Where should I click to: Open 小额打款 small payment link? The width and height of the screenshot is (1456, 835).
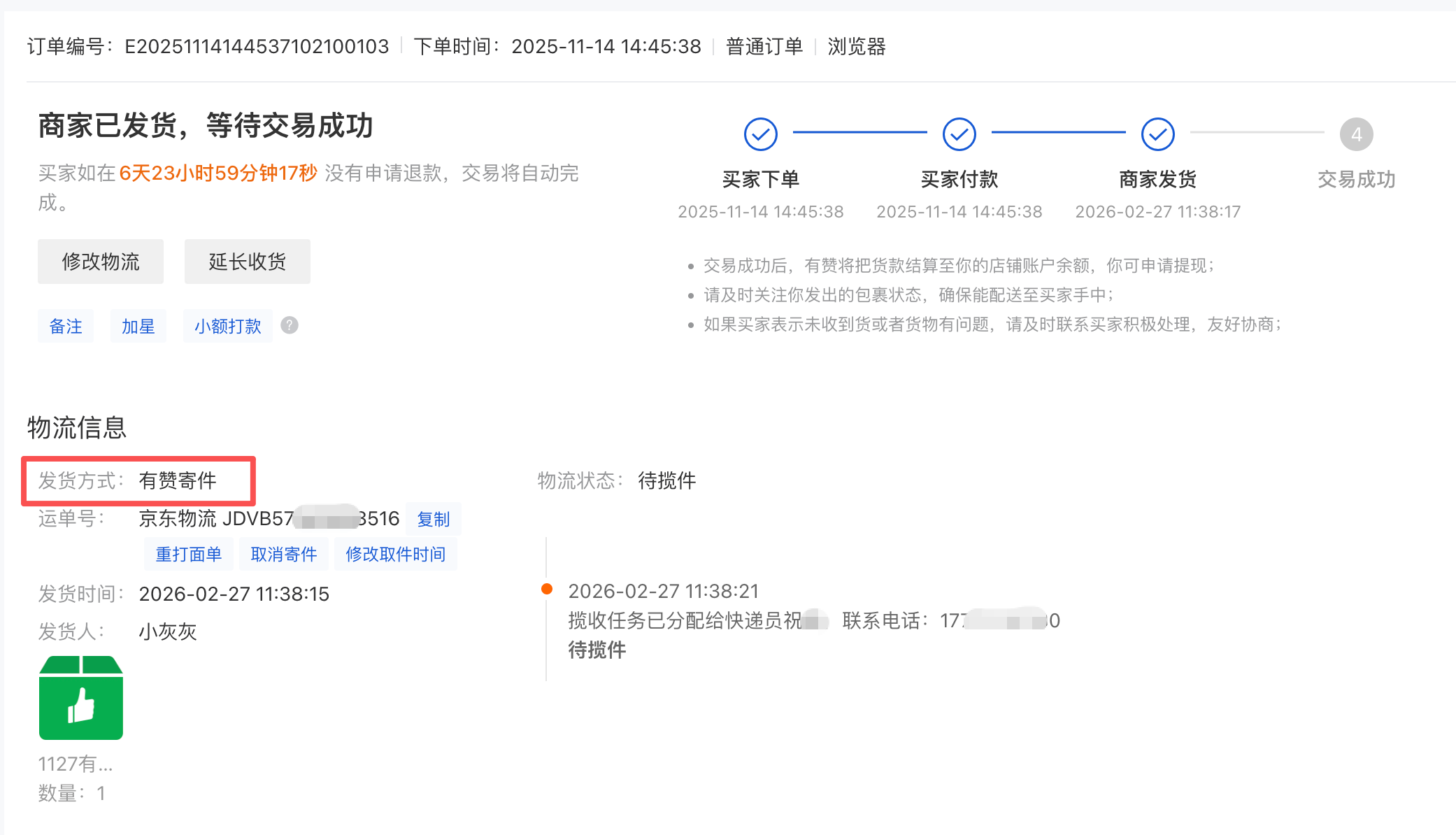[227, 326]
